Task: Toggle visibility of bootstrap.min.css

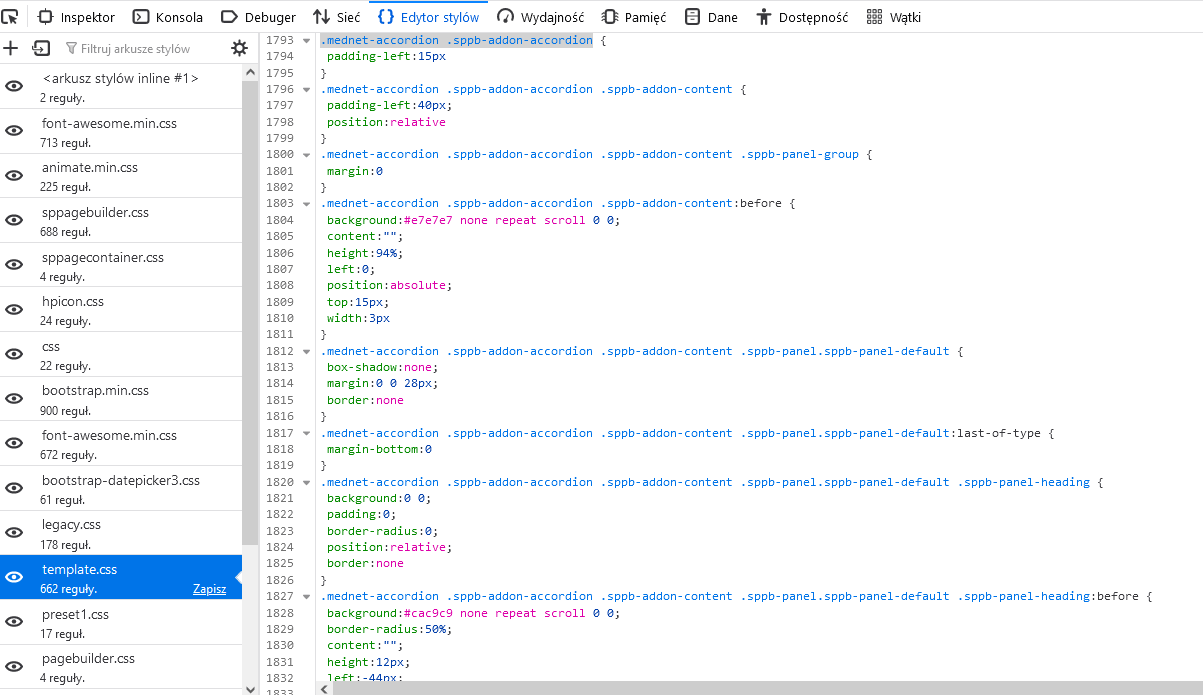Action: coord(13,397)
